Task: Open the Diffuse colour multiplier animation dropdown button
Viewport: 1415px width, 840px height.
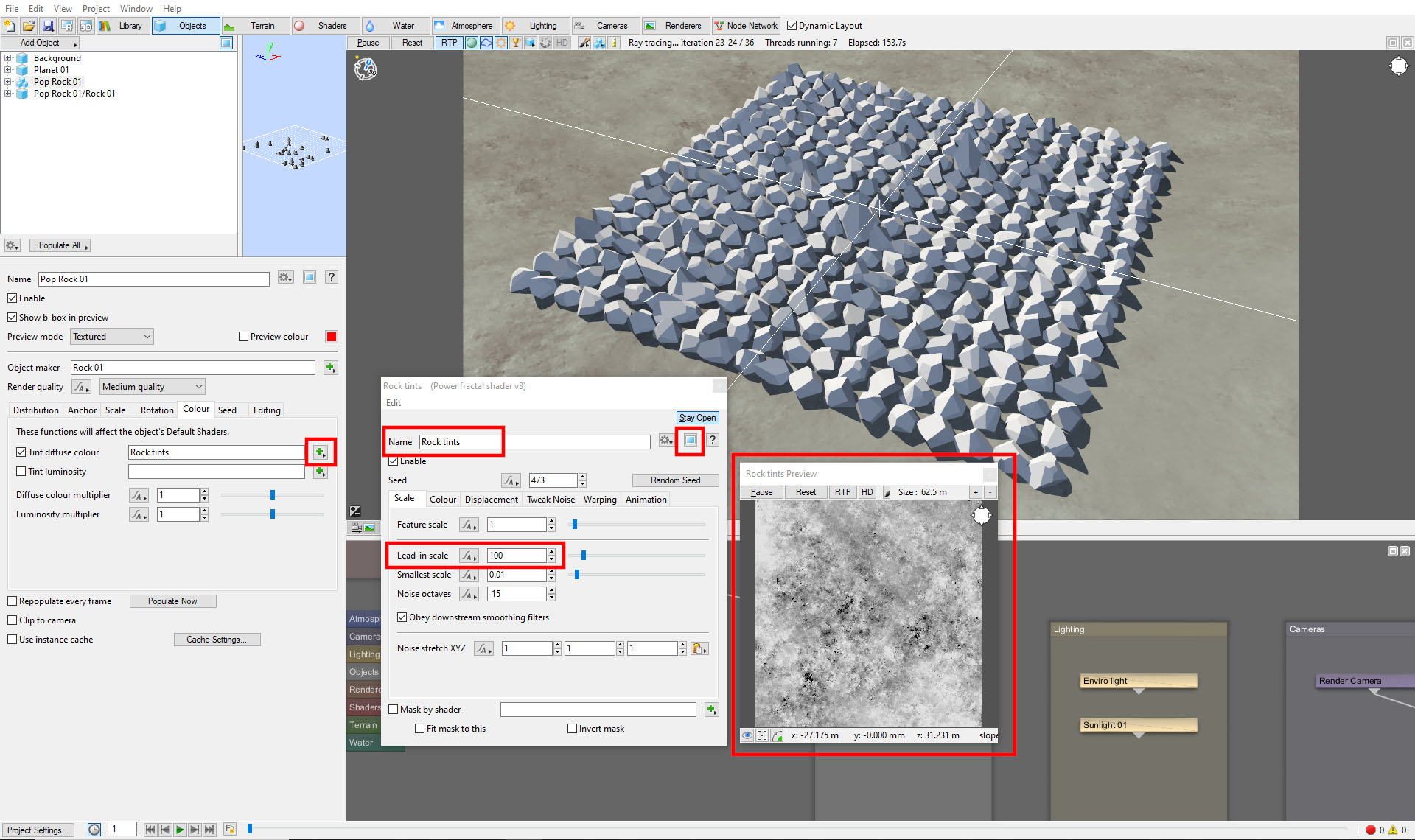Action: (139, 495)
